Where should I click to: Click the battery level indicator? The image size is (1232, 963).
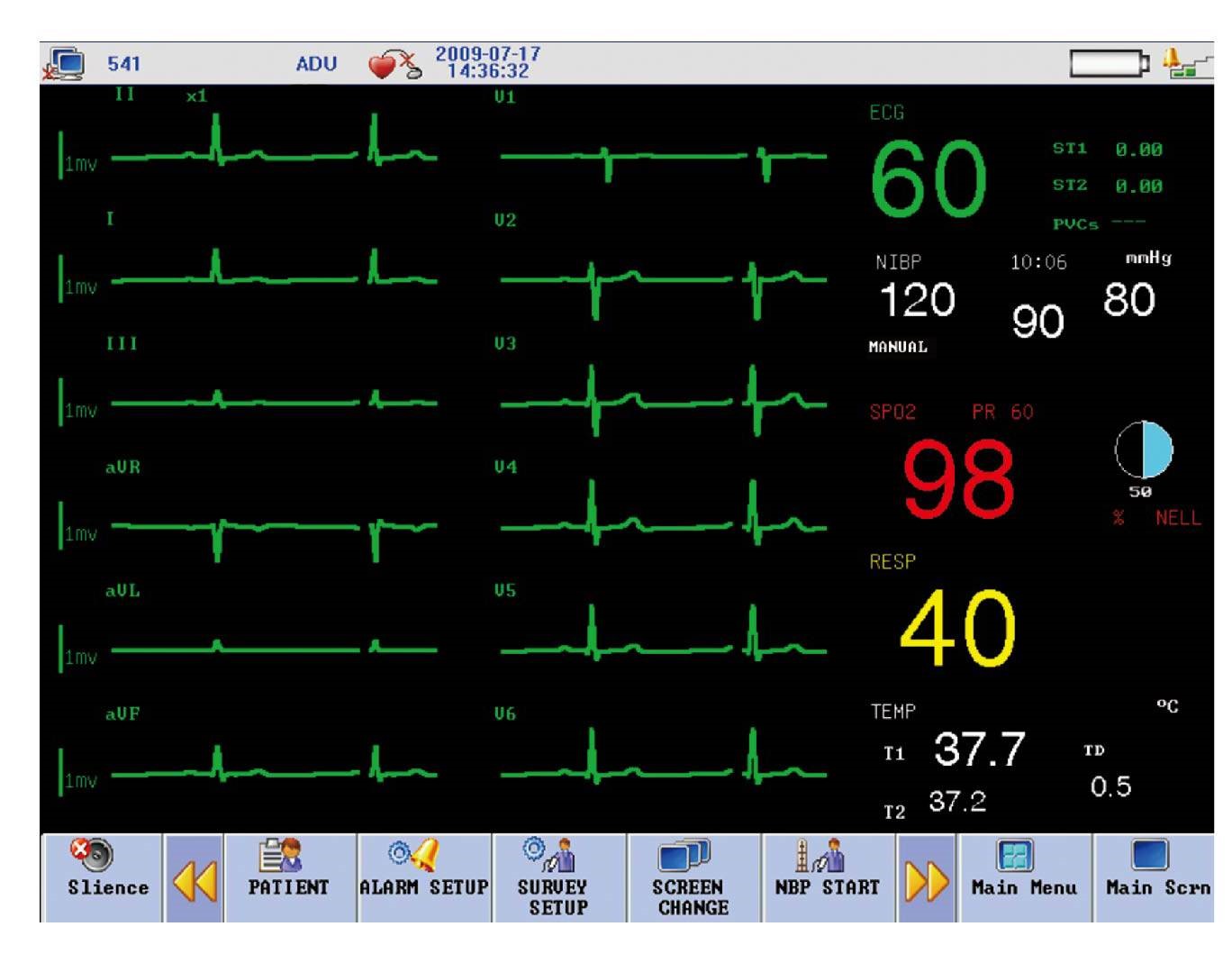coord(1109,63)
